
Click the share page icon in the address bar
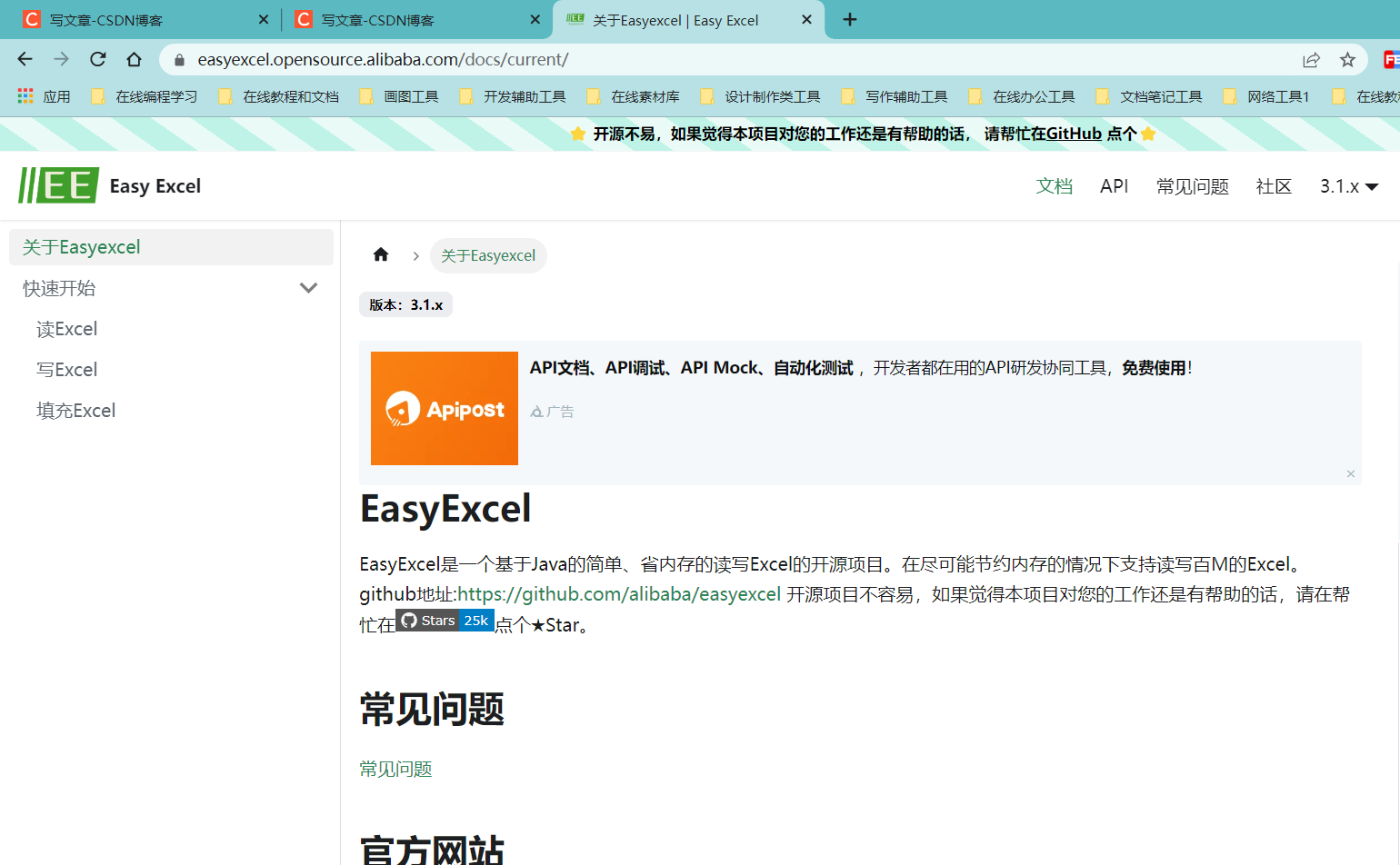pos(1311,60)
